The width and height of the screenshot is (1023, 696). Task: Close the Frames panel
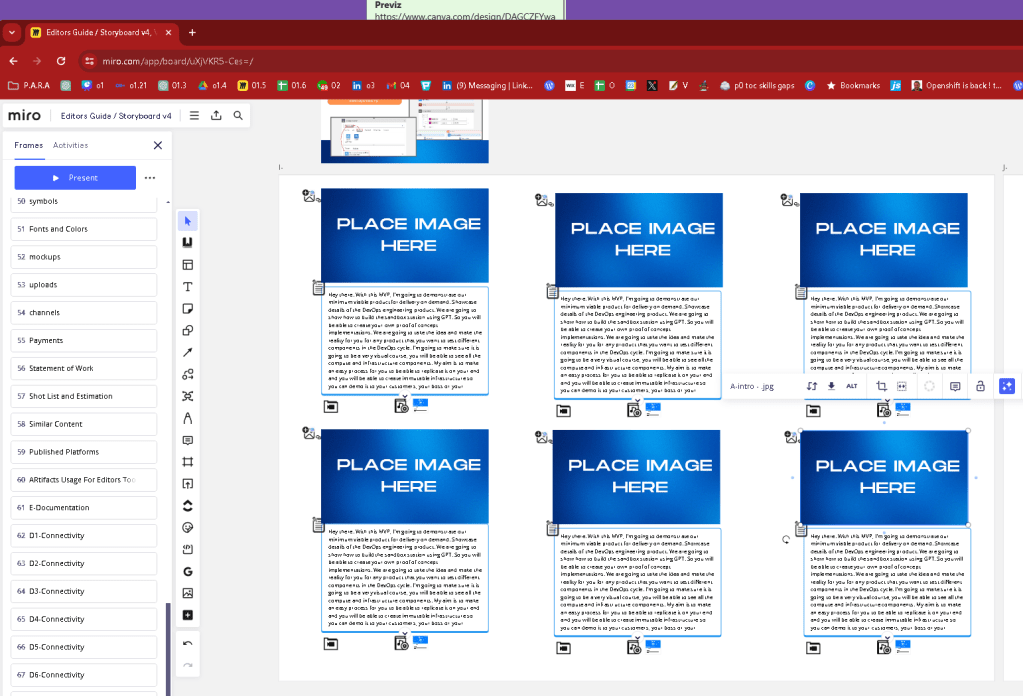tap(158, 145)
